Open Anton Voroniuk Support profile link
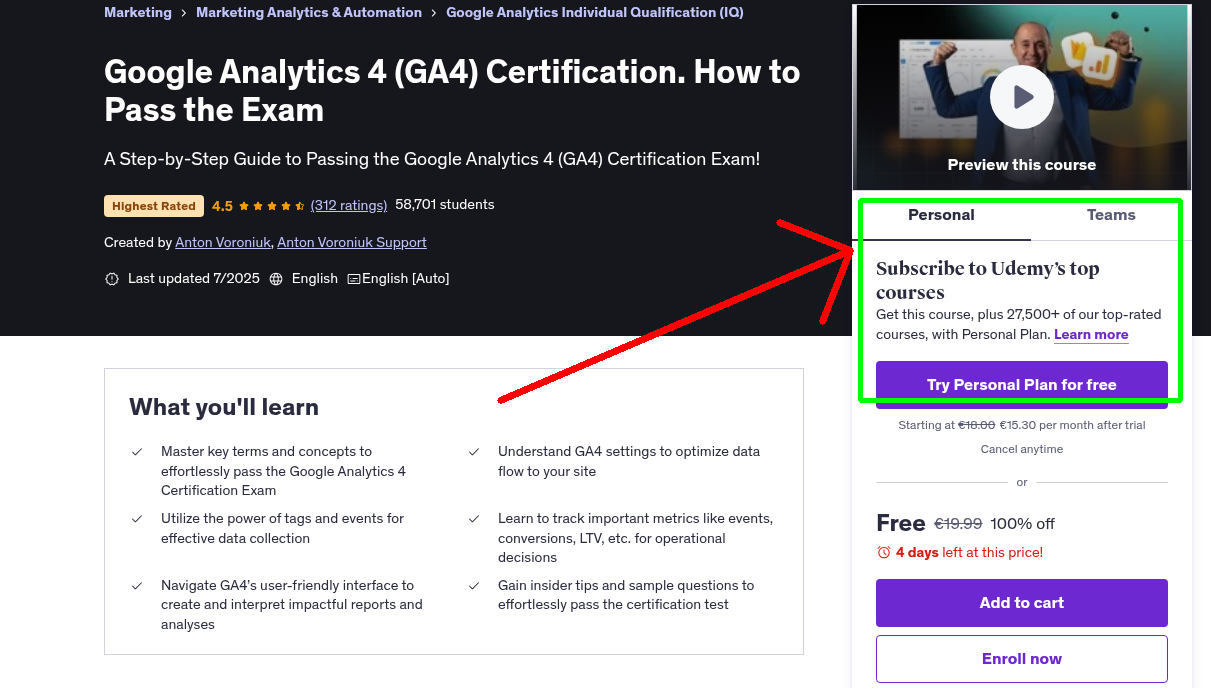The image size is (1211, 688). [x=352, y=242]
